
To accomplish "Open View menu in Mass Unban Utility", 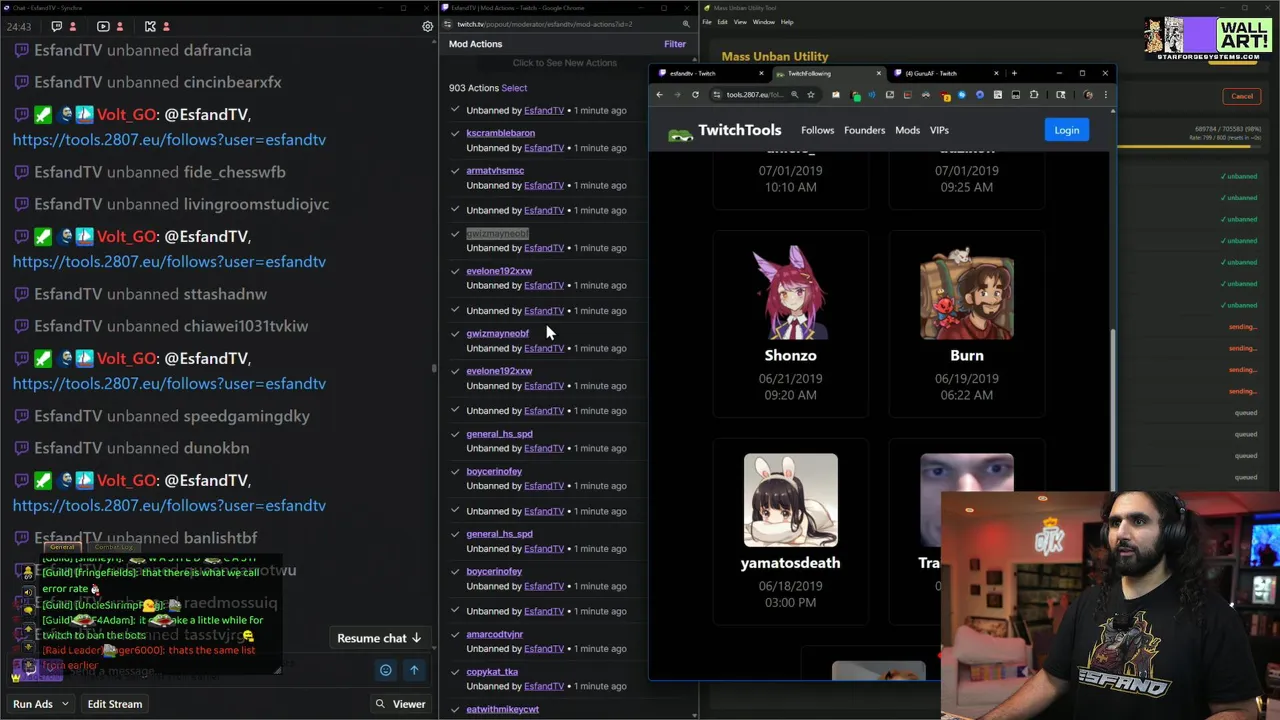I will click(x=740, y=22).
